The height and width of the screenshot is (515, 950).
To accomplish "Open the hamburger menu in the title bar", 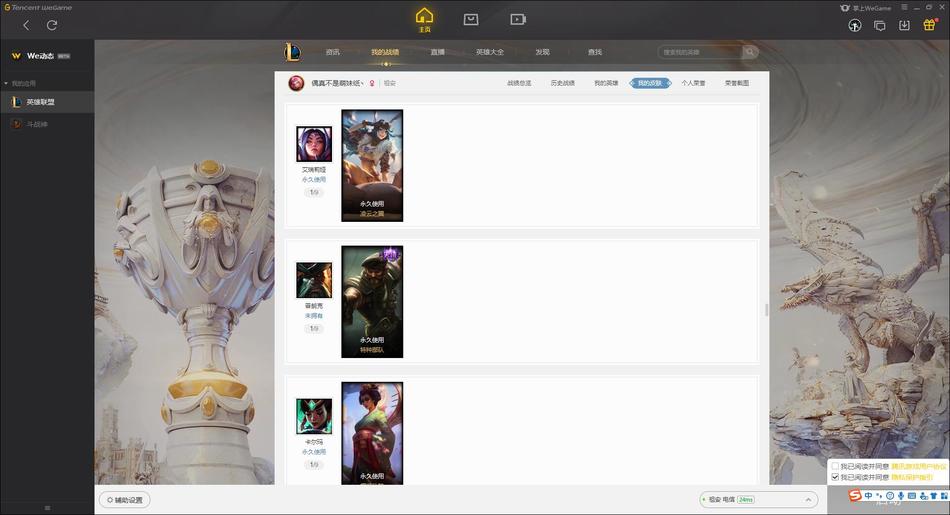I will point(904,7).
